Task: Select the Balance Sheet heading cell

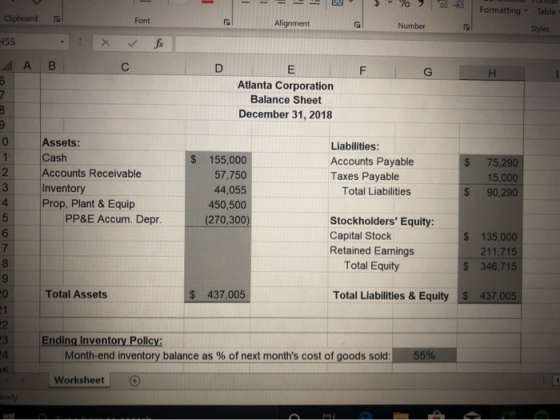Action: pos(286,100)
